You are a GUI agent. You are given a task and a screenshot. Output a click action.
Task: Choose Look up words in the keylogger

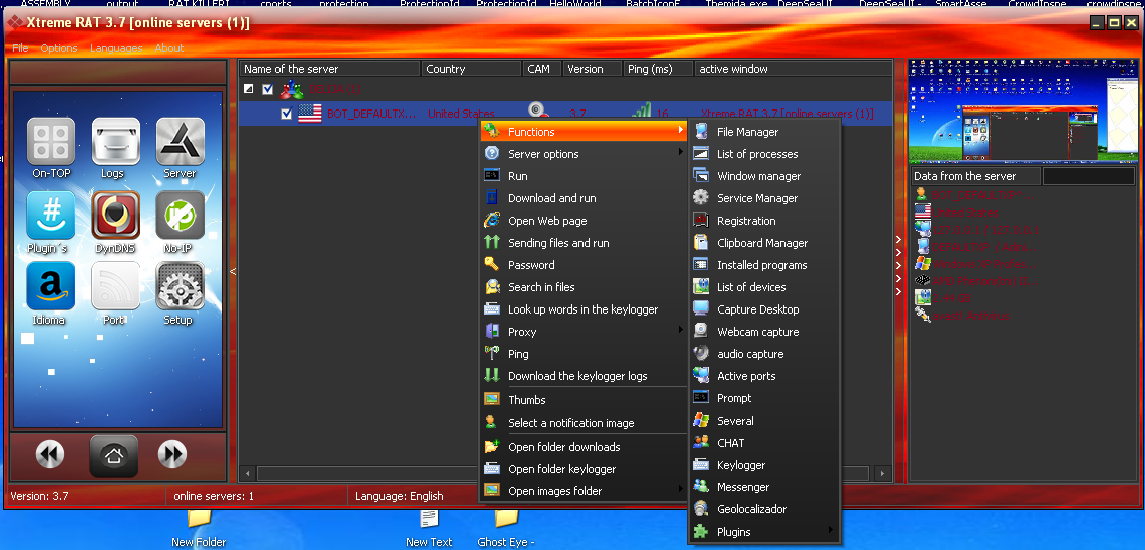click(x=584, y=310)
